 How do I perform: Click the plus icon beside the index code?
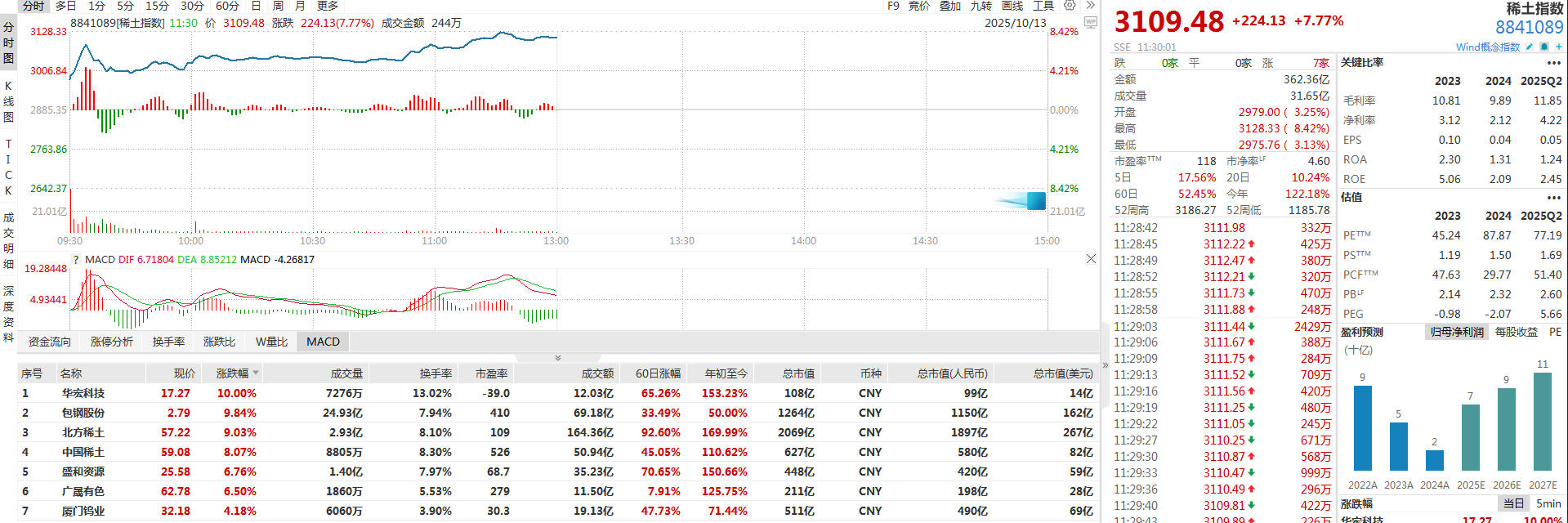pos(1558,47)
